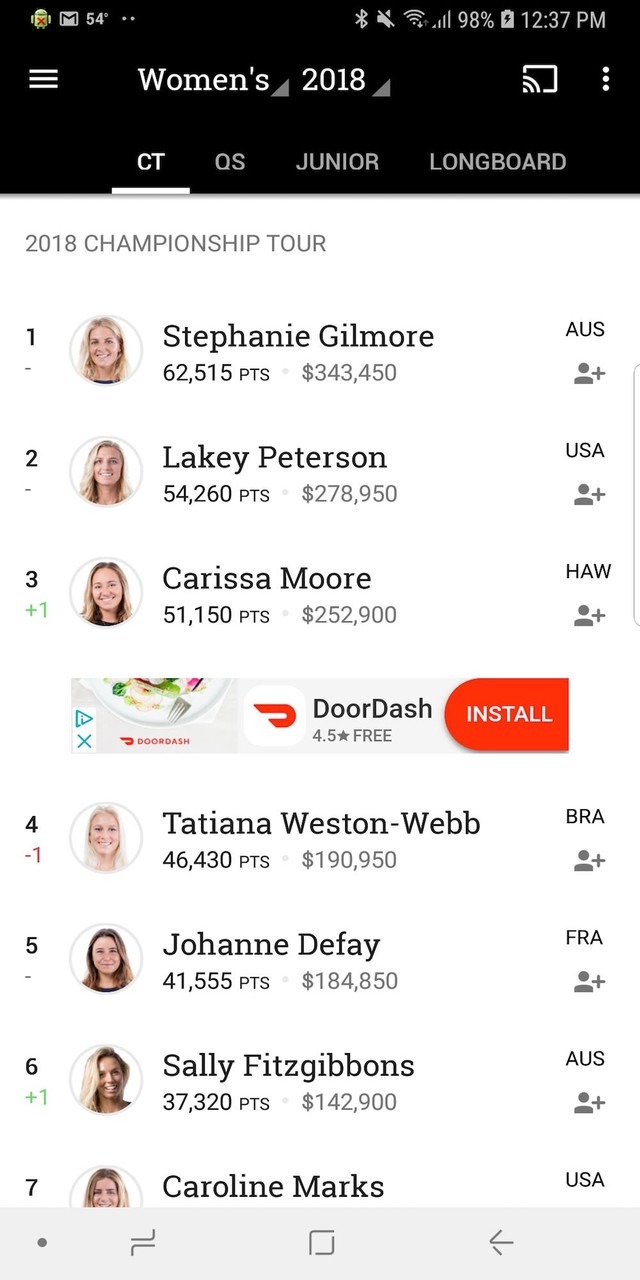Switch to the QS tab
Image resolution: width=640 pixels, height=1280 pixels.
pos(229,161)
